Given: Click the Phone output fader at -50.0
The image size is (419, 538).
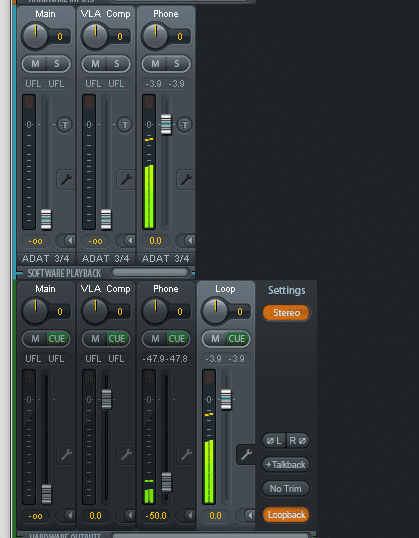Looking at the screenshot, I should tap(166, 482).
